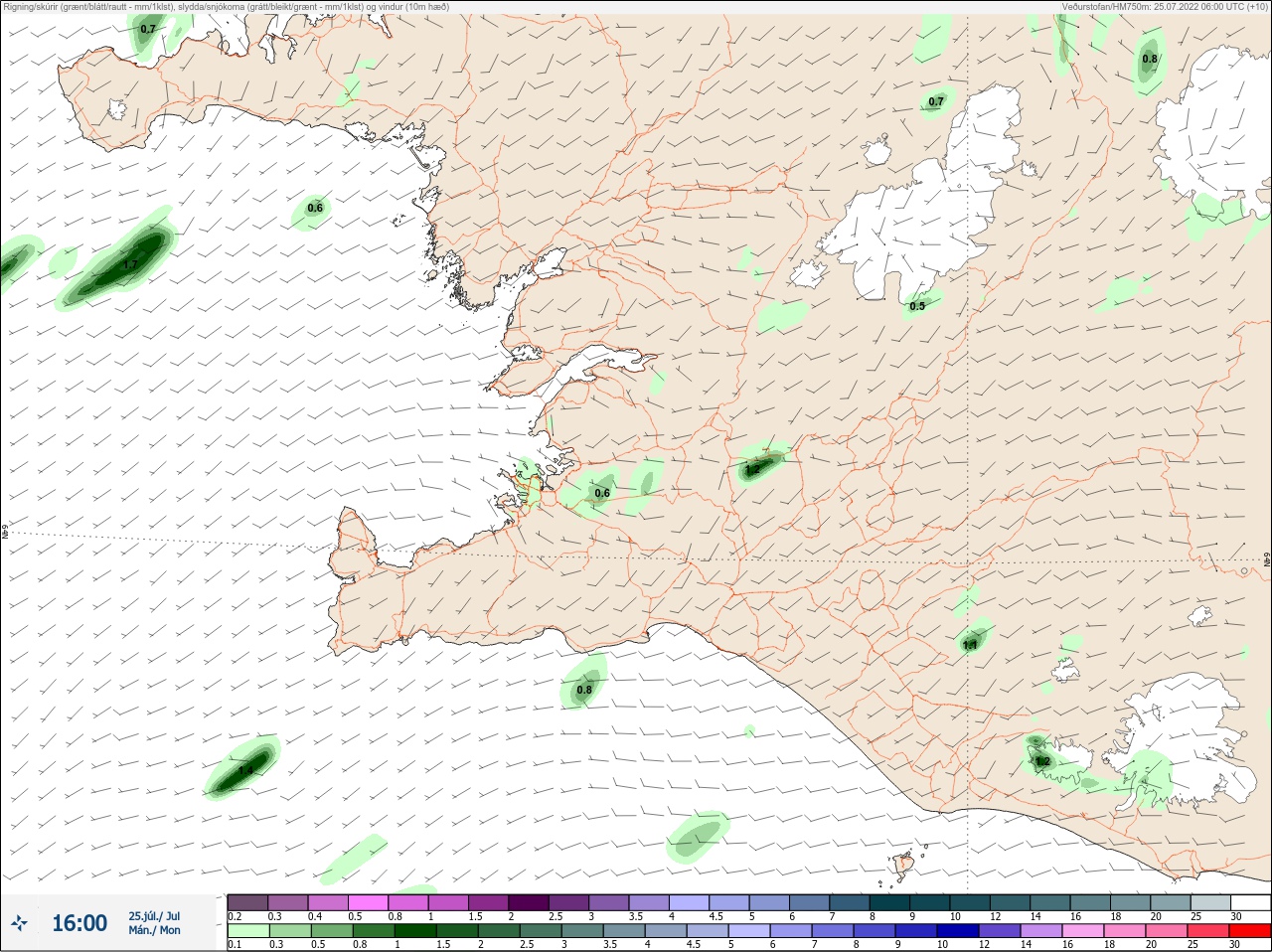Select the deep navy blue rain swatch labeled 10
Screen dimensions: 1272x952
tap(960, 931)
